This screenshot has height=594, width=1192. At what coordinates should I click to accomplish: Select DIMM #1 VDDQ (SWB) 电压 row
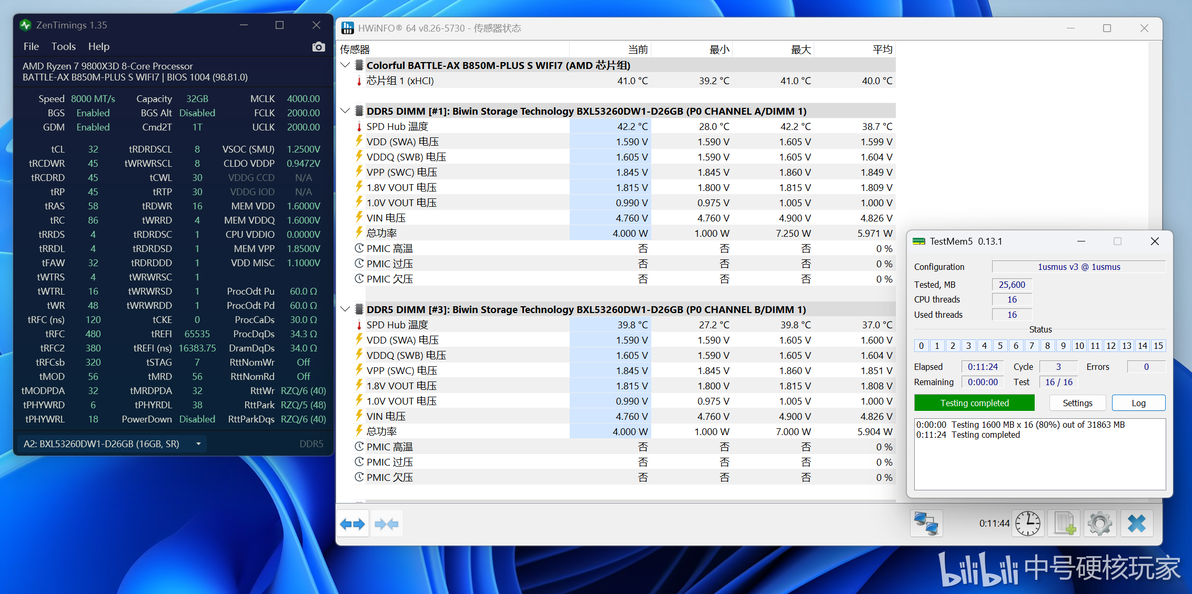[617, 157]
